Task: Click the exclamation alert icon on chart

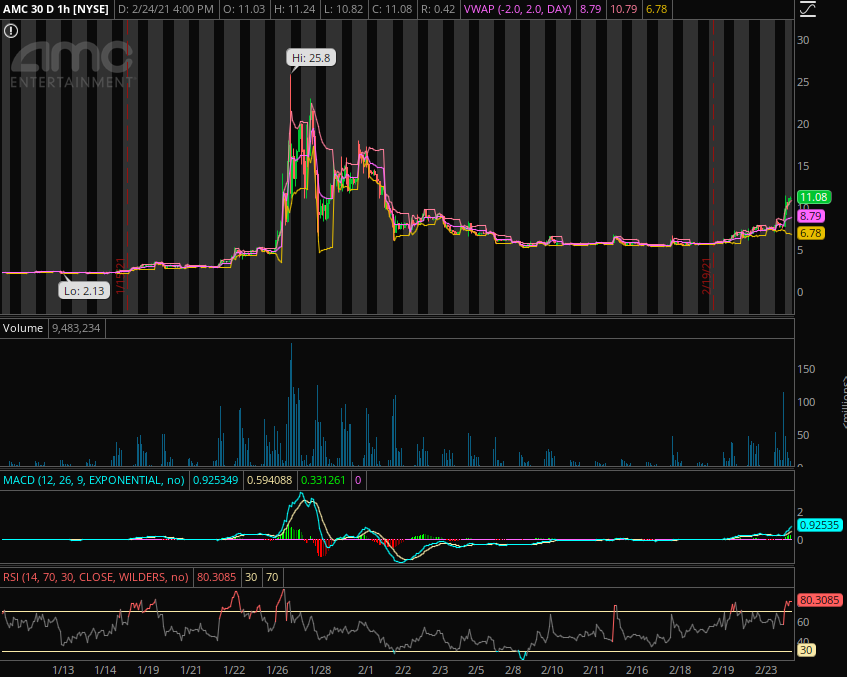Action: (11, 31)
